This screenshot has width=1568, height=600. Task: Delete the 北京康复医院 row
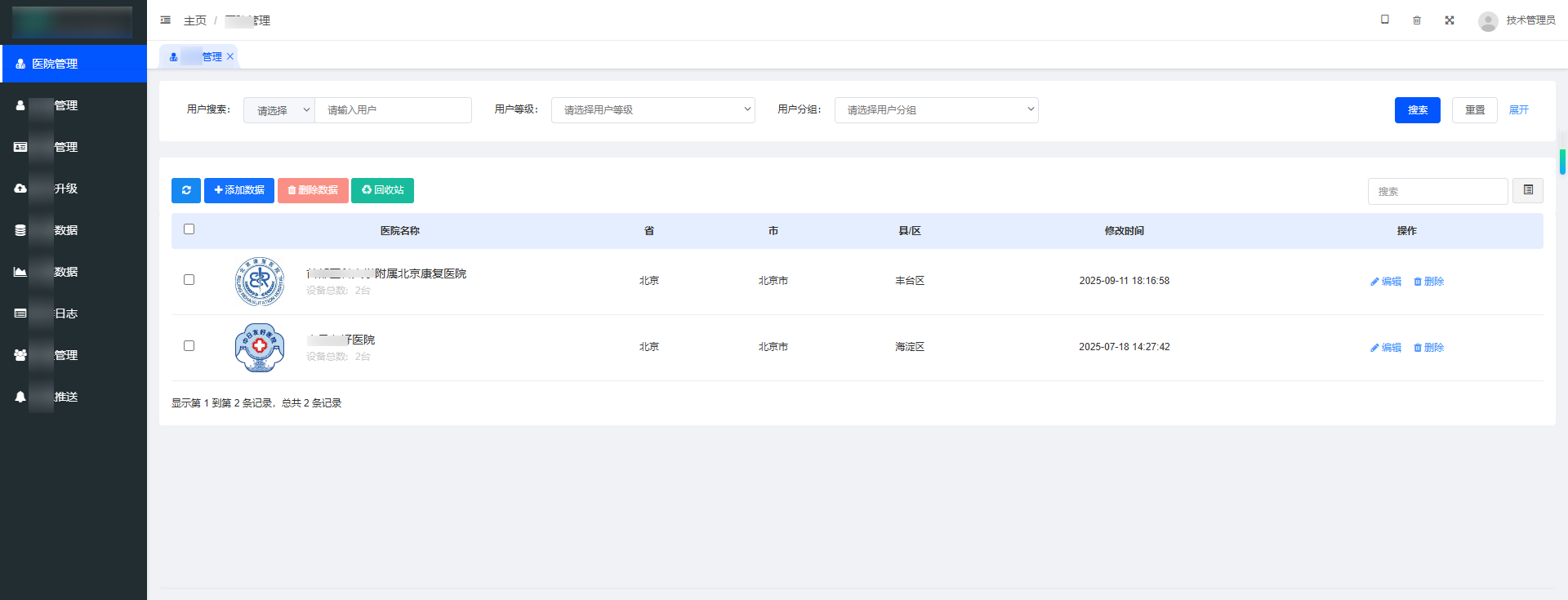(1429, 282)
